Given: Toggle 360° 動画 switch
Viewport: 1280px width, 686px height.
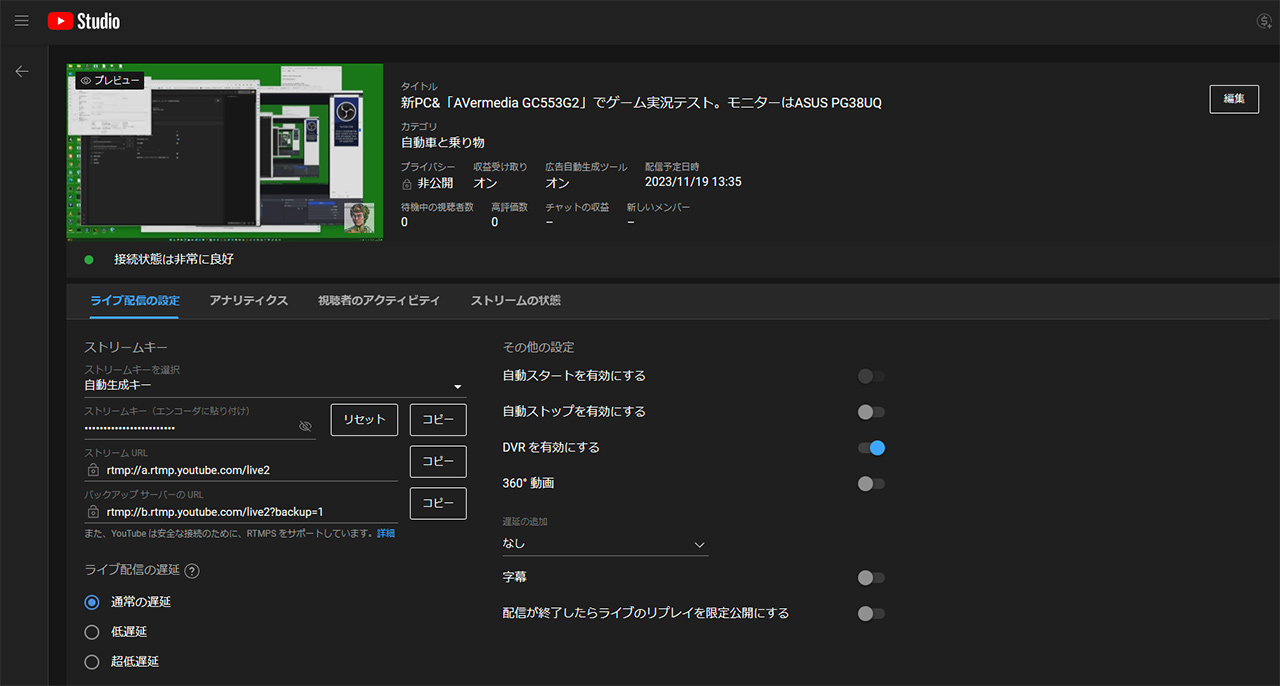Looking at the screenshot, I should pos(871,484).
